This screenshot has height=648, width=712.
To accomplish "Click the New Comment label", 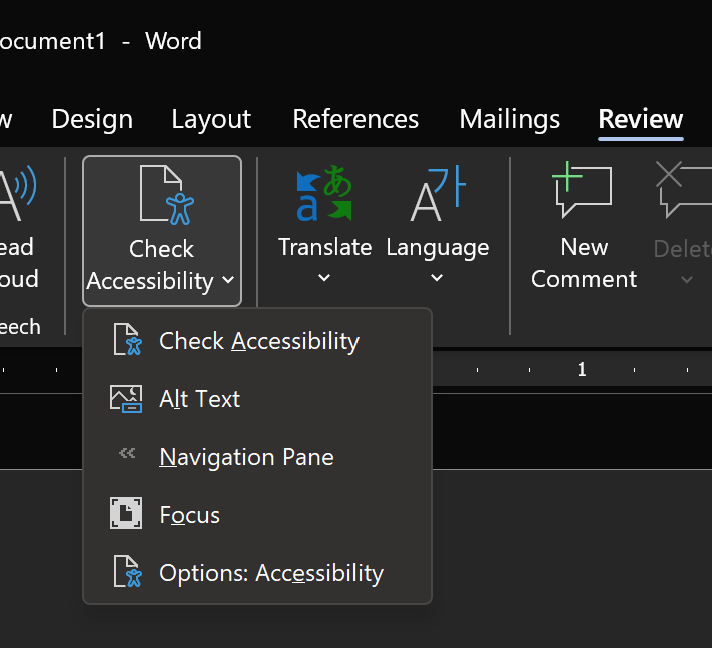I will click(584, 263).
